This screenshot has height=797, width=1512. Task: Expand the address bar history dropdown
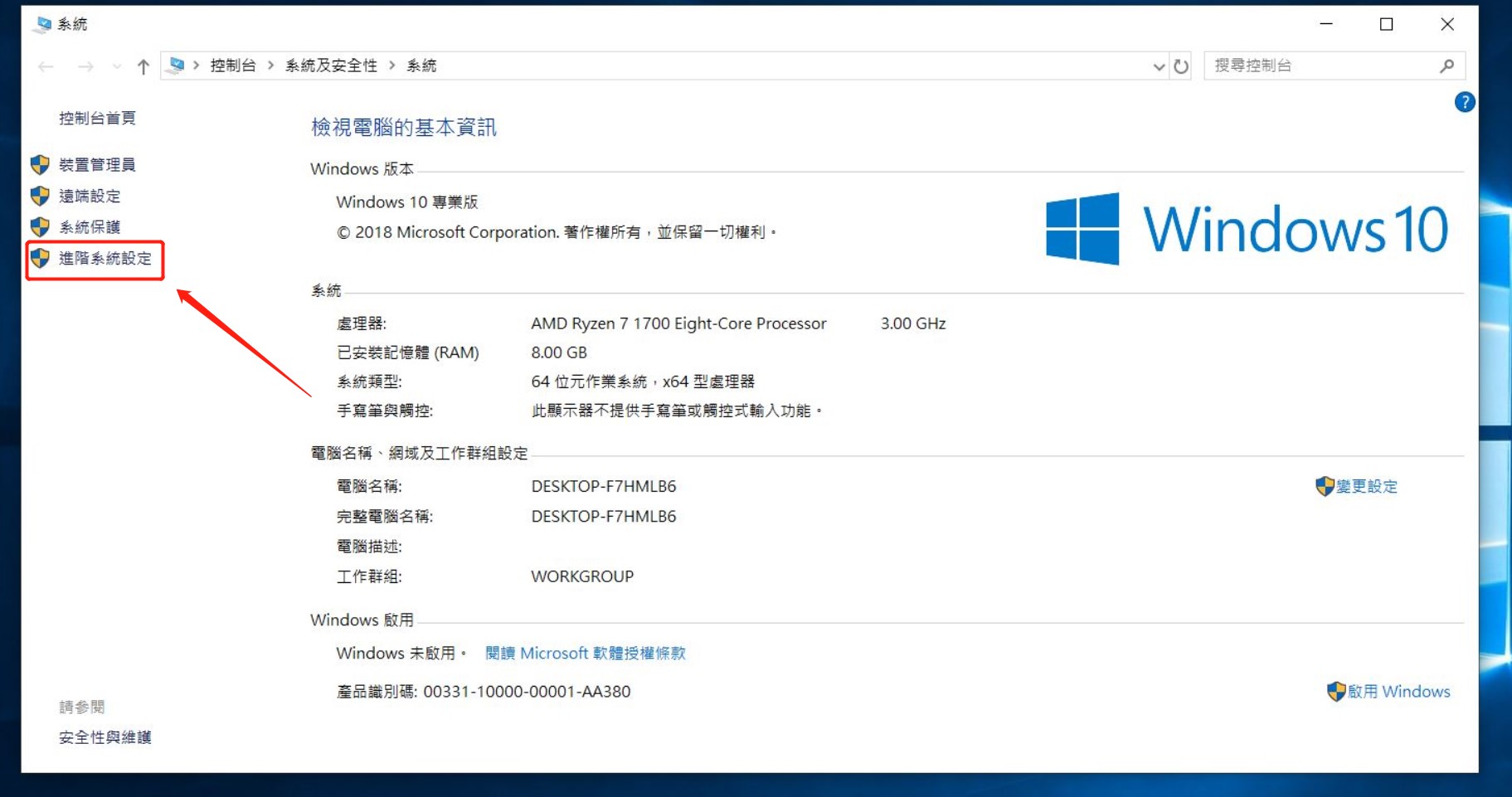click(x=1159, y=66)
